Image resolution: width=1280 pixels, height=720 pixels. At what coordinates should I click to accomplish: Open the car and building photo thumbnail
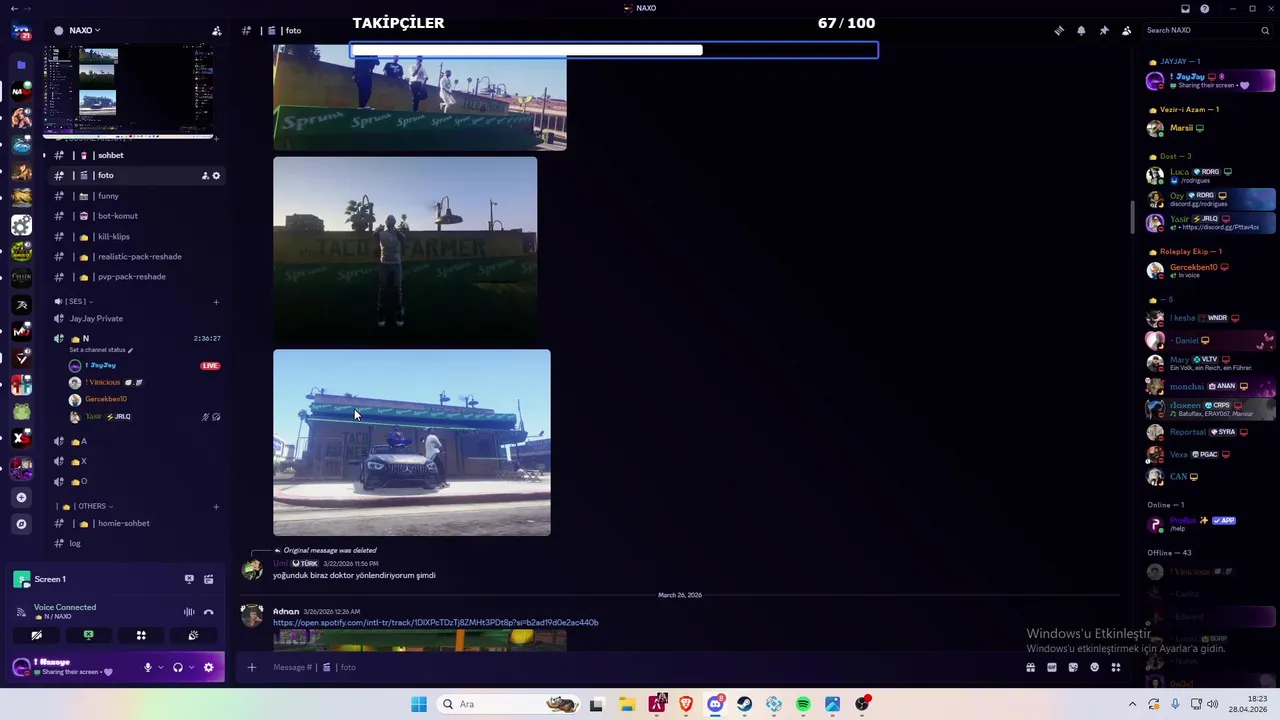[411, 442]
